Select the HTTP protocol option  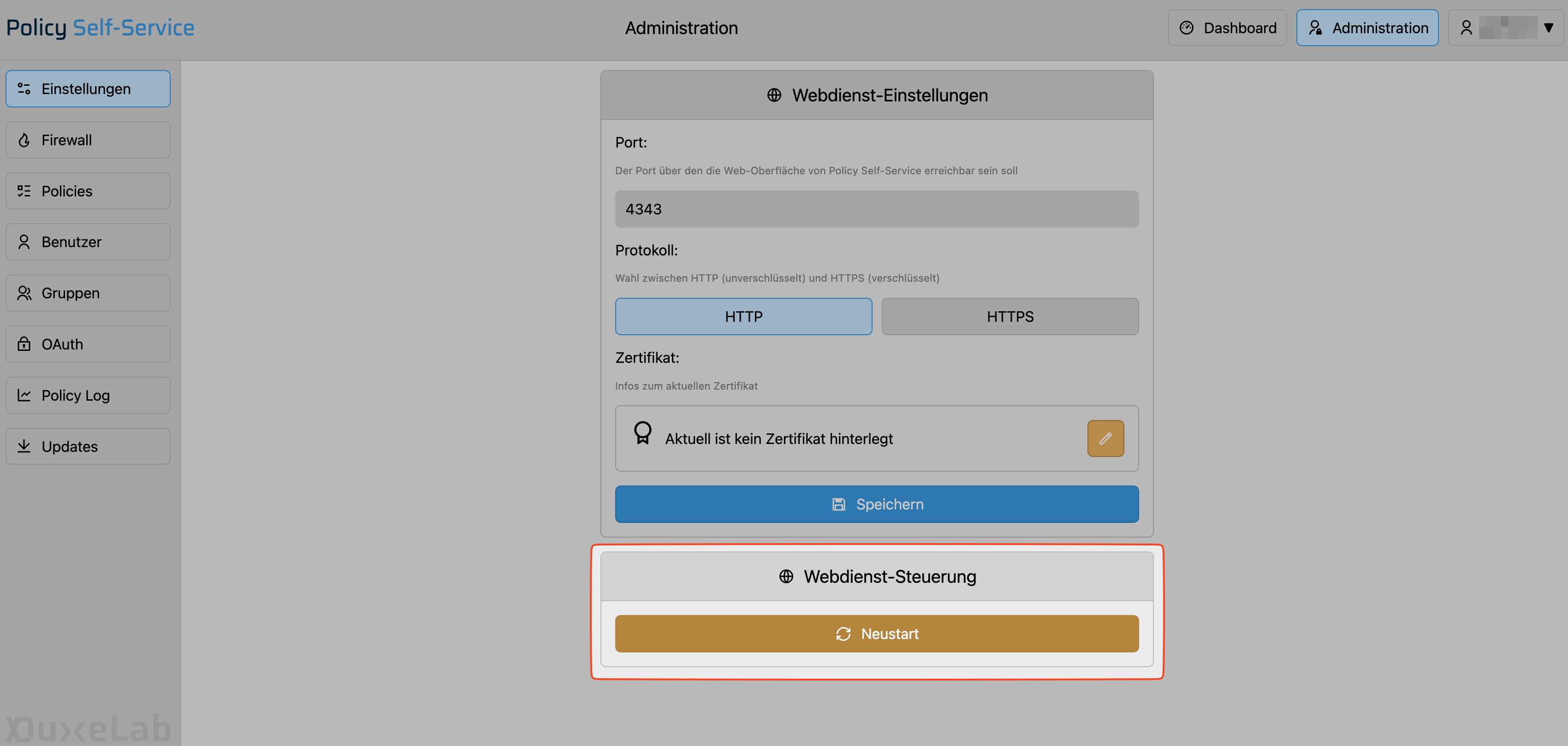pos(742,316)
